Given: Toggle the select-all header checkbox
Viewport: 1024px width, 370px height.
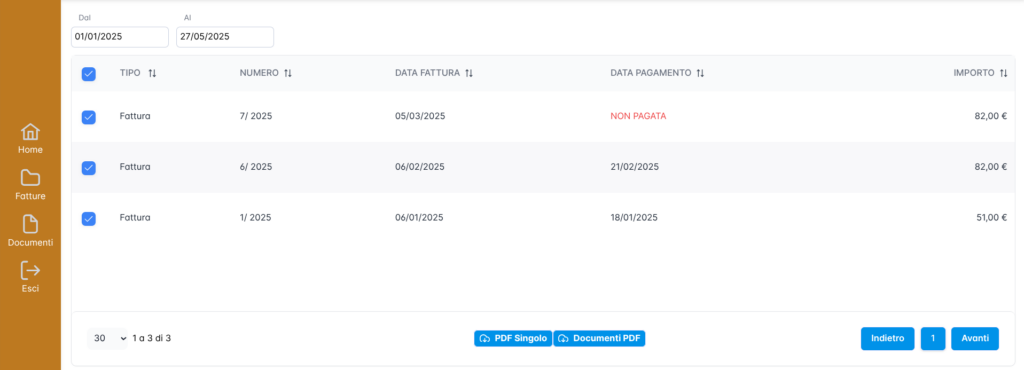Looking at the screenshot, I should [89, 74].
